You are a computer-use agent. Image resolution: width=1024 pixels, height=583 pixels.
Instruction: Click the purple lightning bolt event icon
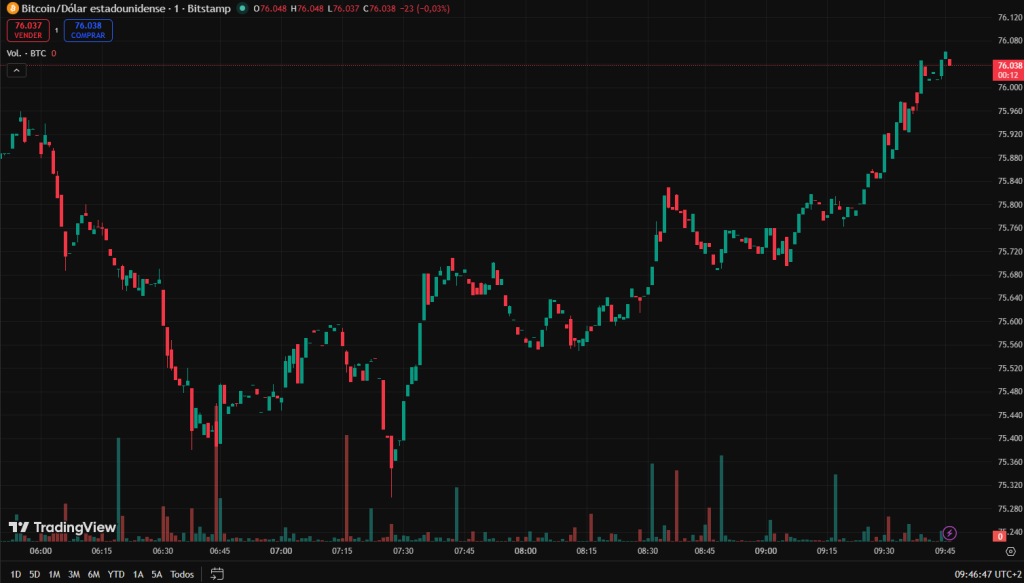click(950, 533)
